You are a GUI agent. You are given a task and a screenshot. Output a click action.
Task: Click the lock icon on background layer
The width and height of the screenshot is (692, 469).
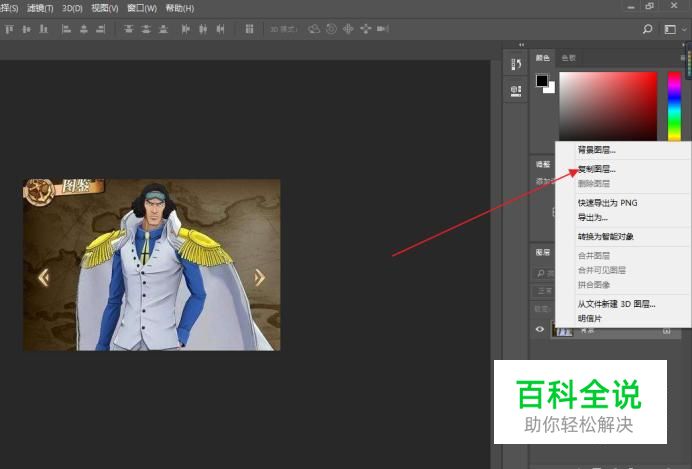point(667,330)
